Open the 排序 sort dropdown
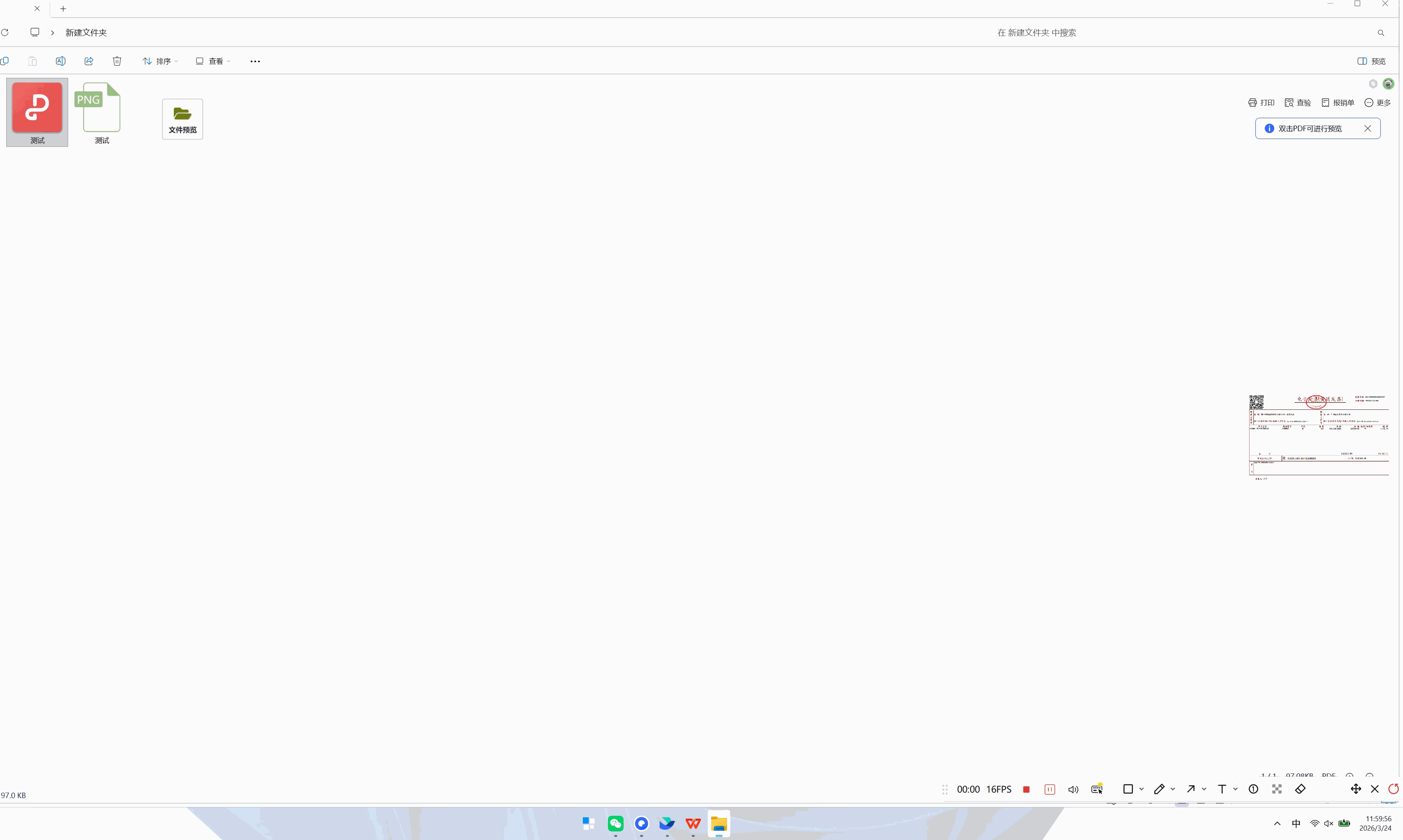 click(x=160, y=61)
